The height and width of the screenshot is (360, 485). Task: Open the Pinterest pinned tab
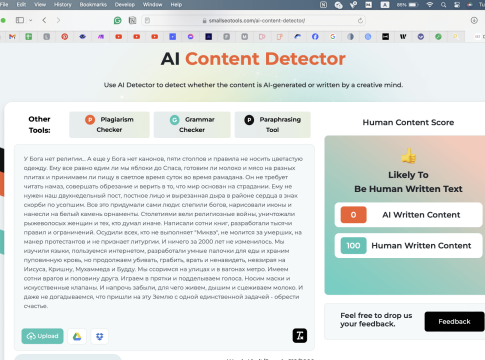pyautogui.click(x=65, y=37)
